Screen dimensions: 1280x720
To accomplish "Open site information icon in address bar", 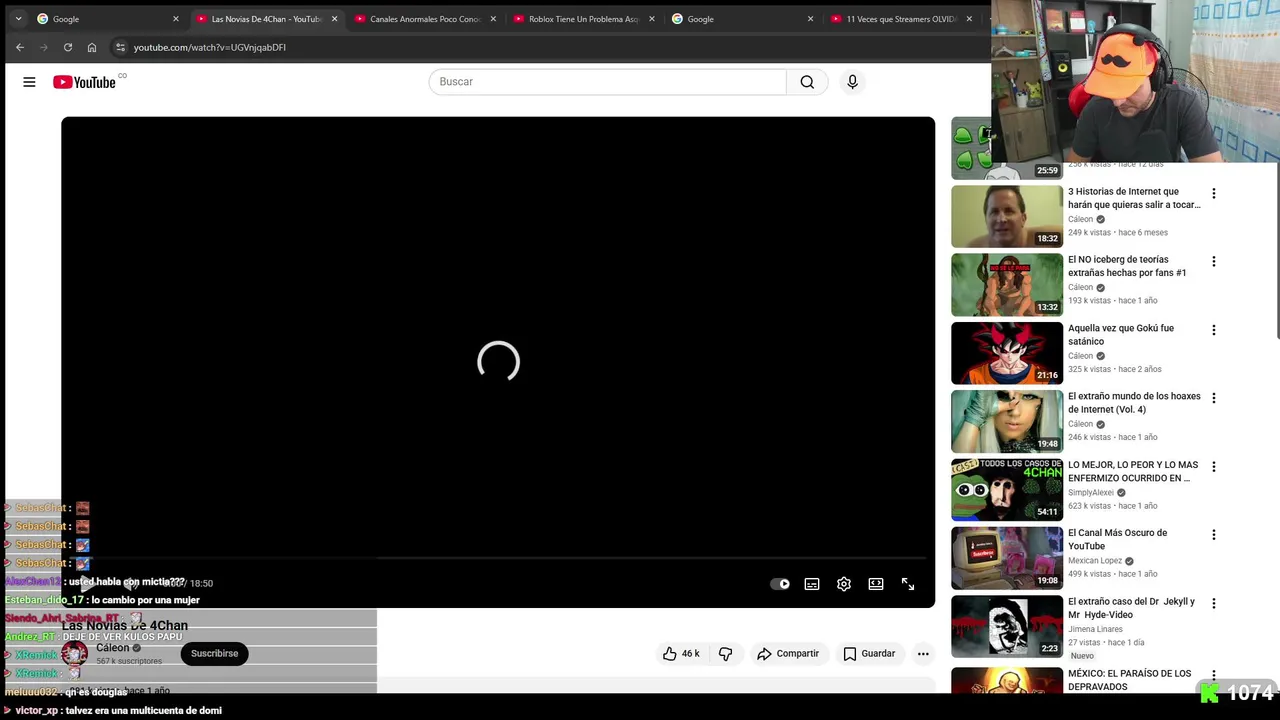I will [x=120, y=47].
